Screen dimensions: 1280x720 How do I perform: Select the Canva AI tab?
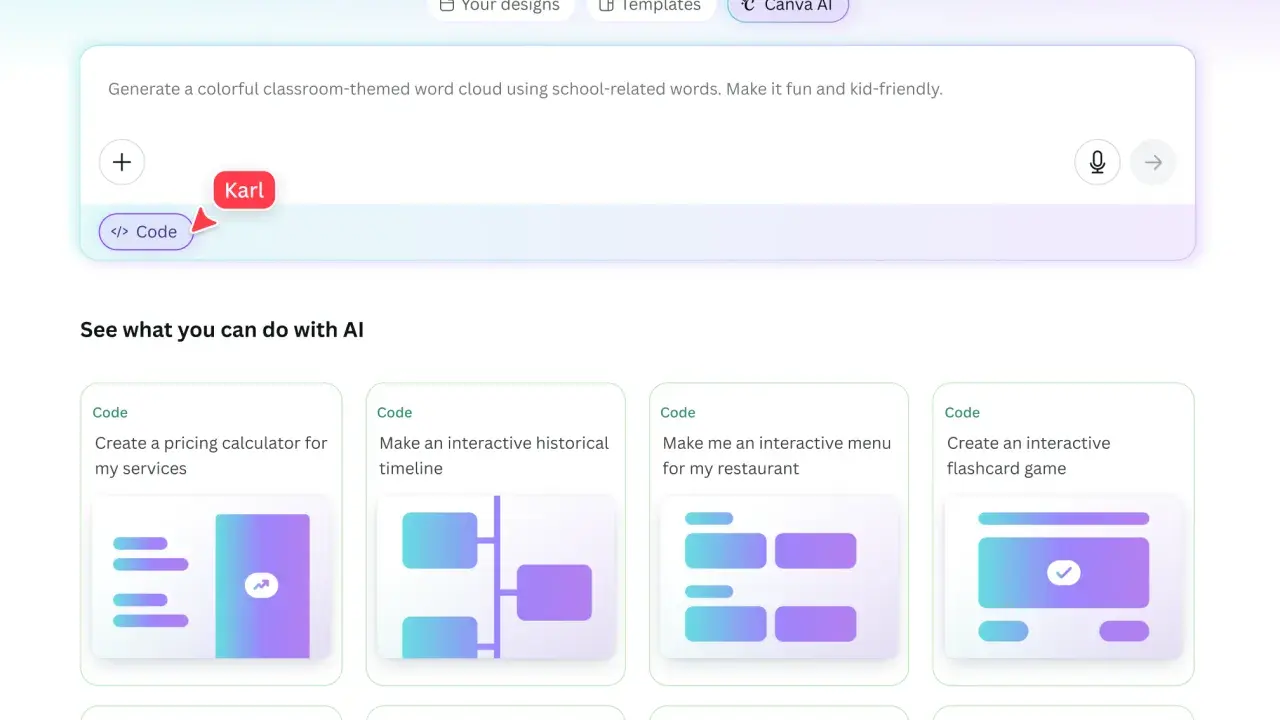(788, 7)
